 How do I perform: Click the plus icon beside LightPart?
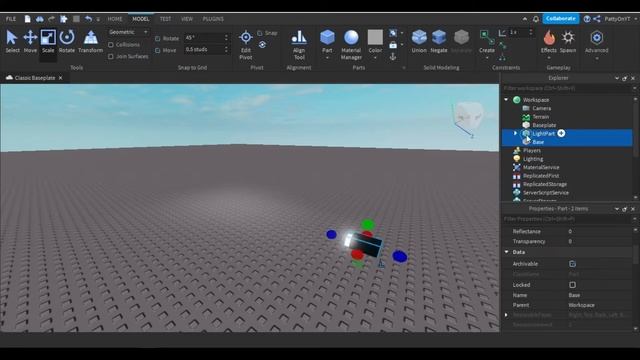pos(561,133)
